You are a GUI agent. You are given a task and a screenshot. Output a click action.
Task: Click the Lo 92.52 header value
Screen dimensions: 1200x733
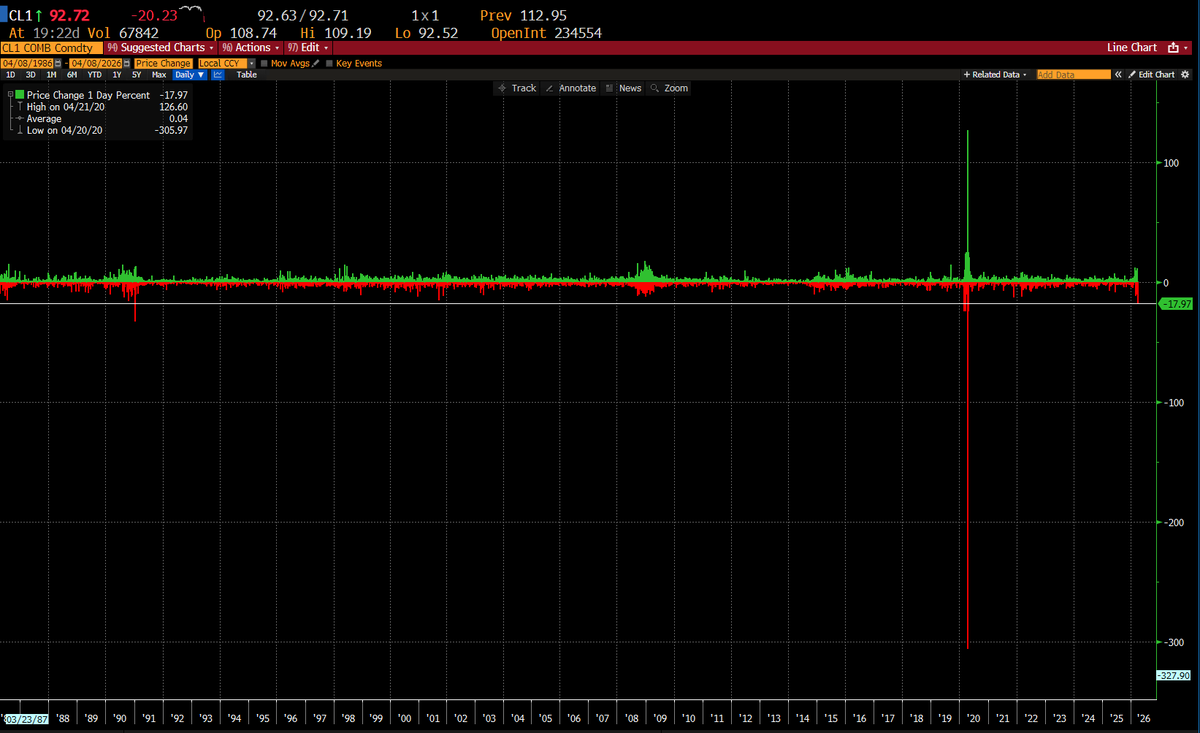[x=426, y=33]
